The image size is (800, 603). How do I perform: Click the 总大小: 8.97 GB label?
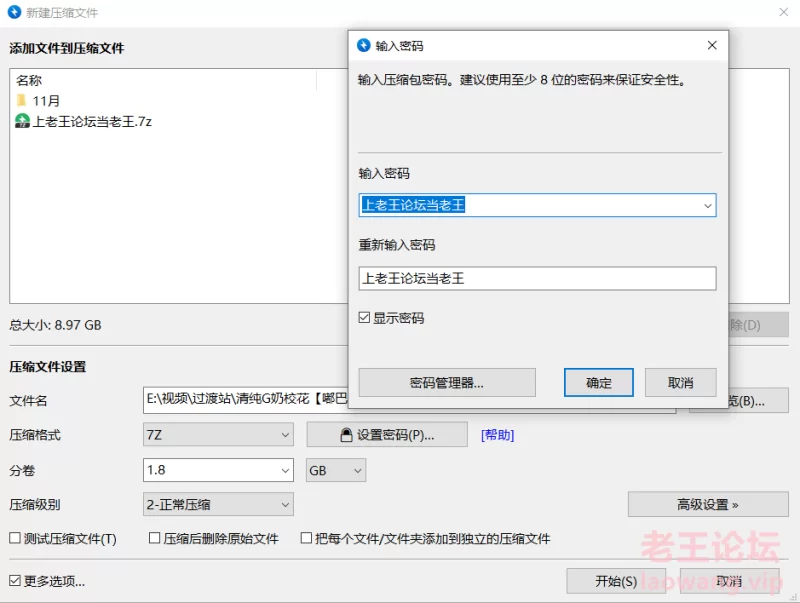click(56, 325)
